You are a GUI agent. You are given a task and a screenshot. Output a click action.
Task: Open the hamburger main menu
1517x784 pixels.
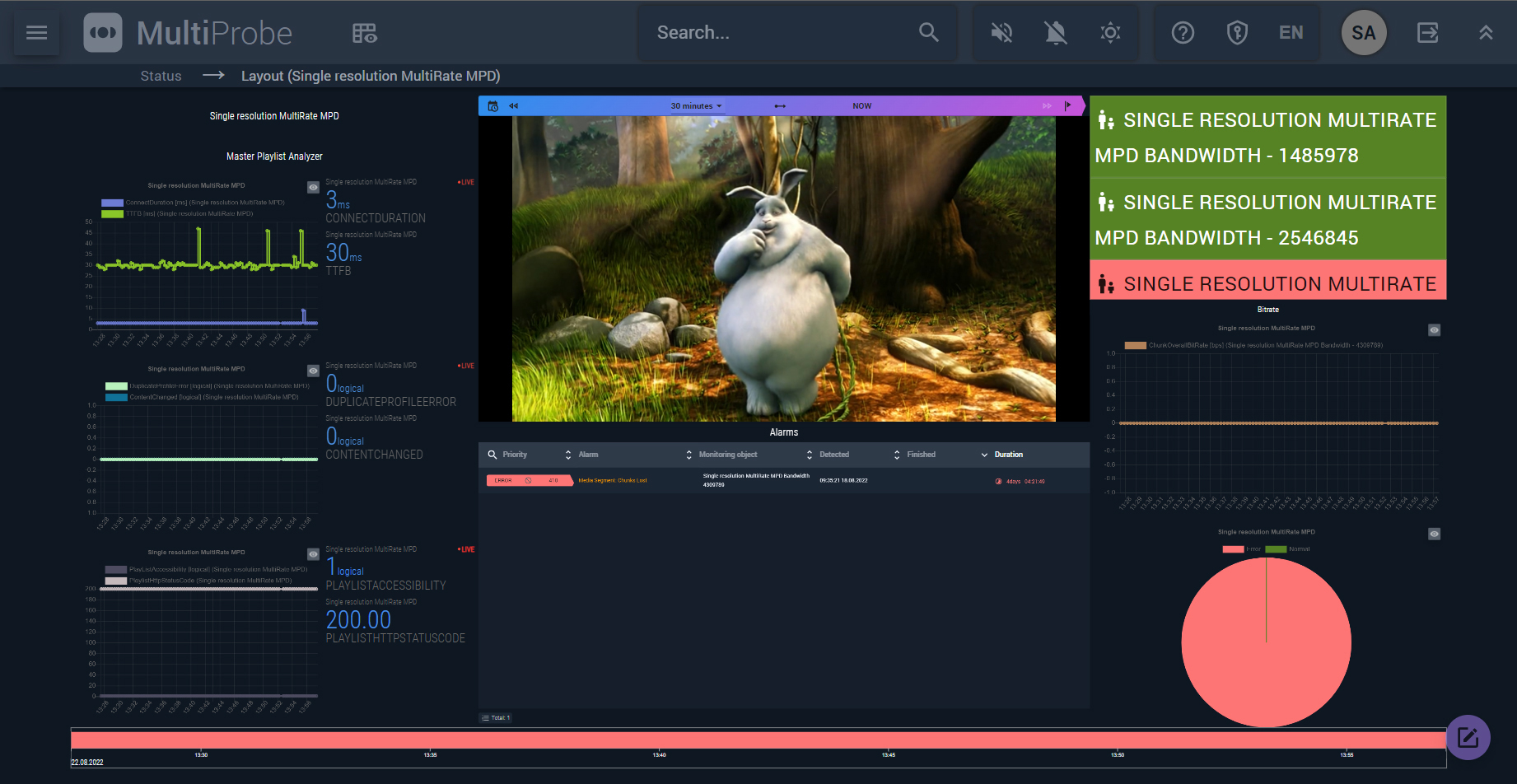click(36, 33)
